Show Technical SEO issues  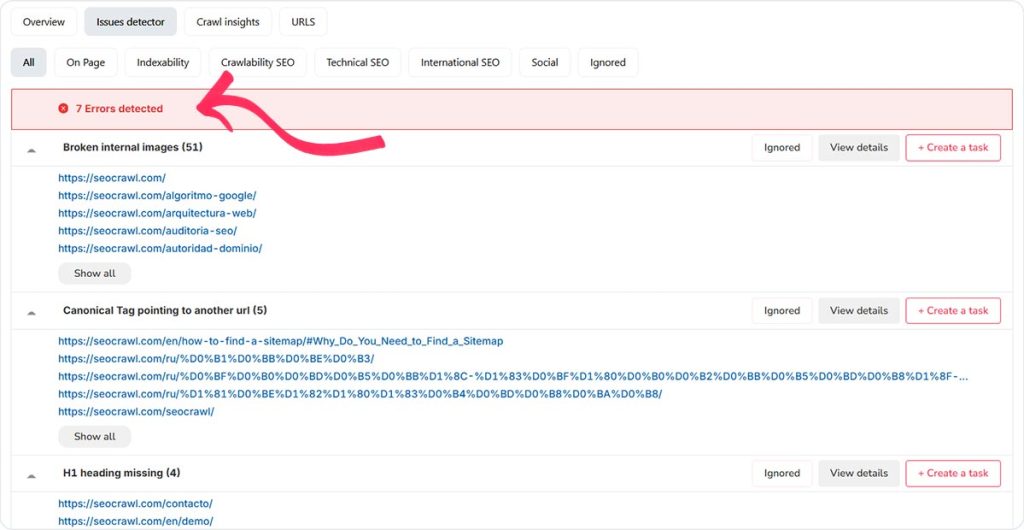[x=358, y=62]
